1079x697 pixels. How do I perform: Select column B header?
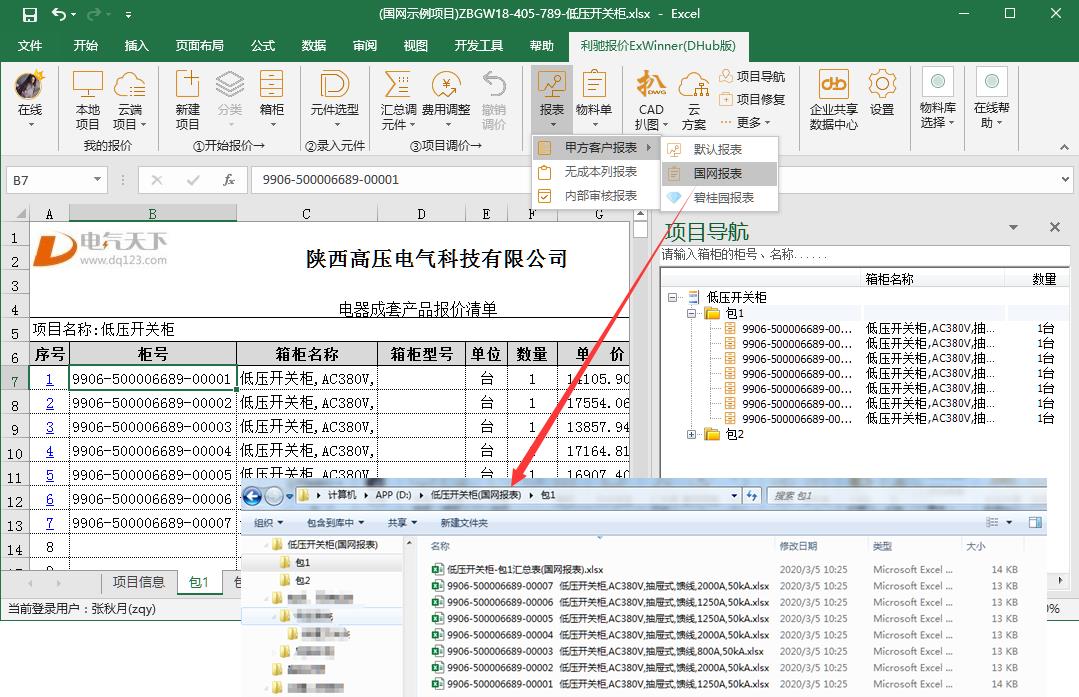pos(152,214)
